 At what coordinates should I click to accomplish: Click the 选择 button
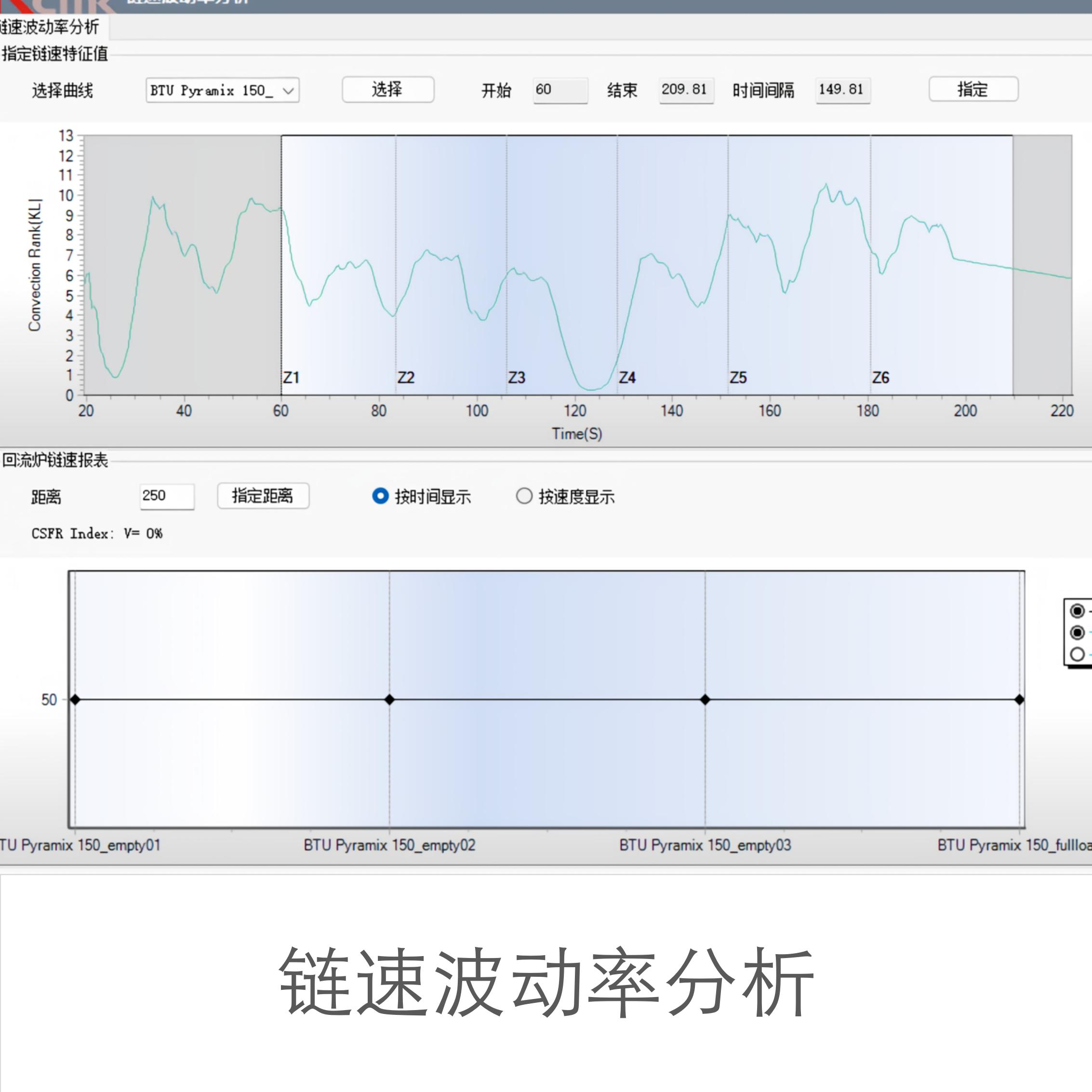pyautogui.click(x=388, y=89)
